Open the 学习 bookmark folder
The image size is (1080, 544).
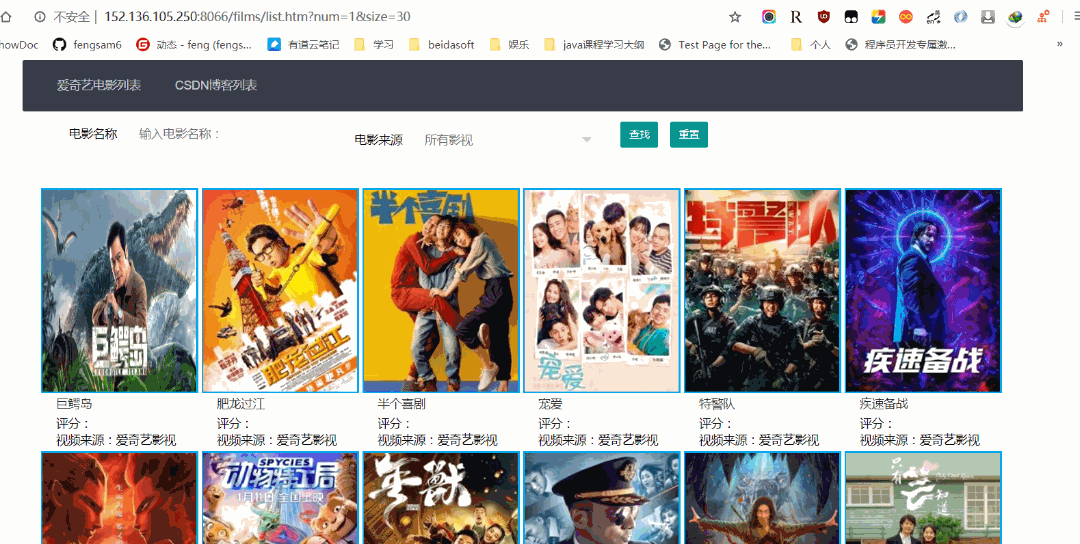point(374,45)
